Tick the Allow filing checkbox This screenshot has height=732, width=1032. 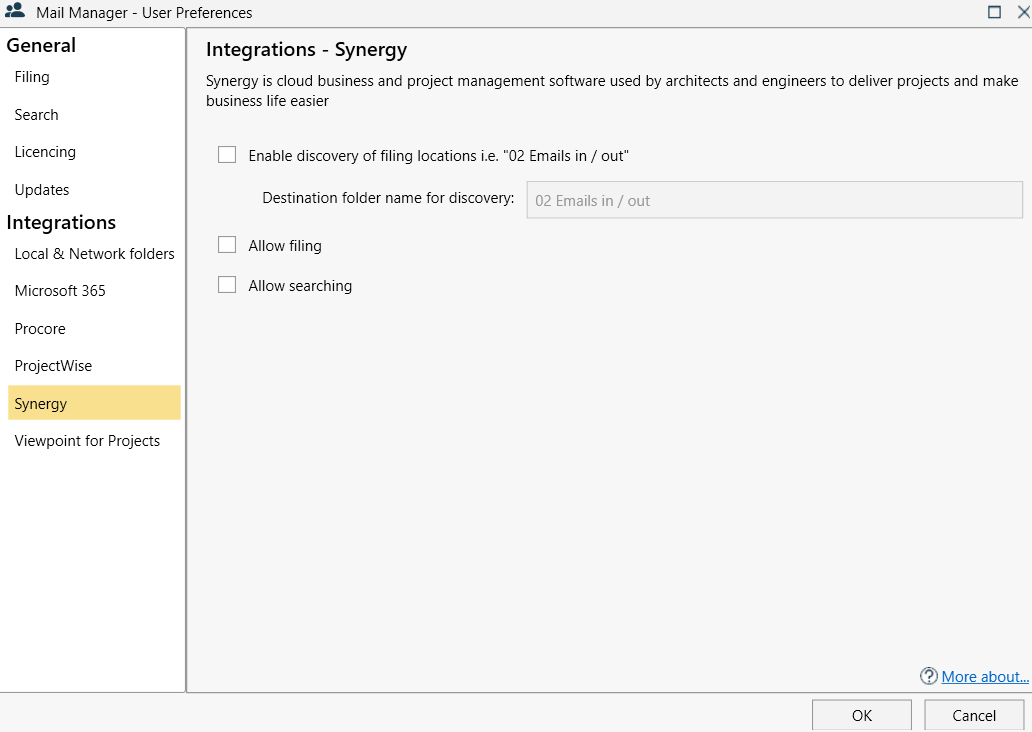pos(228,245)
